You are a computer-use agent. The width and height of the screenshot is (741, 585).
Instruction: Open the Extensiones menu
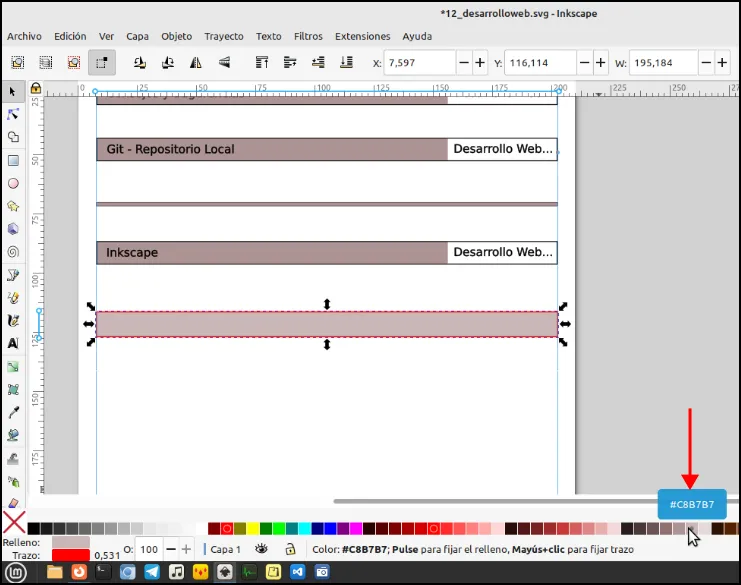point(362,36)
